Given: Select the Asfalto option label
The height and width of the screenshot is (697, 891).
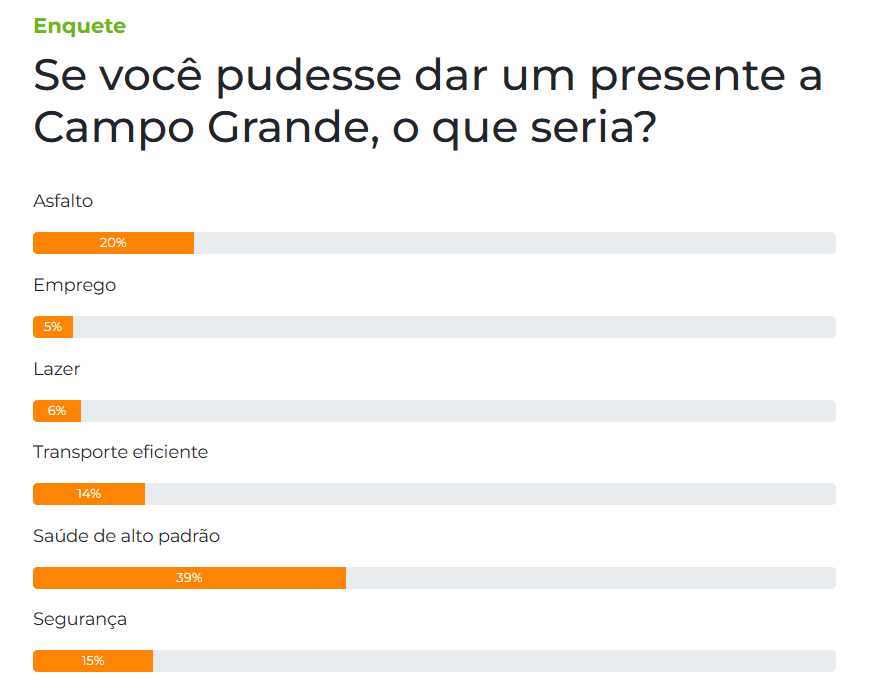Looking at the screenshot, I should point(63,201).
